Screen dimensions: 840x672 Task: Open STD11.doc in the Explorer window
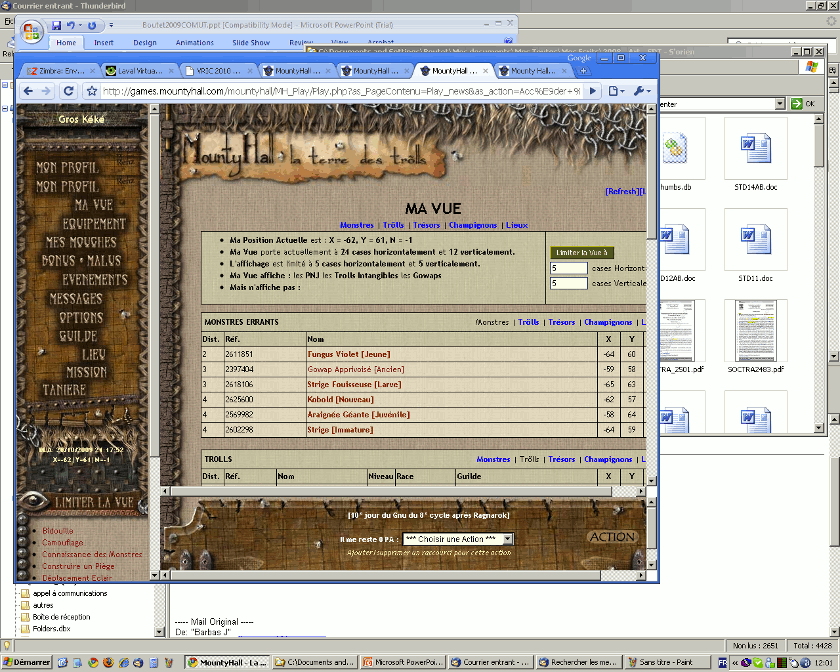click(756, 247)
